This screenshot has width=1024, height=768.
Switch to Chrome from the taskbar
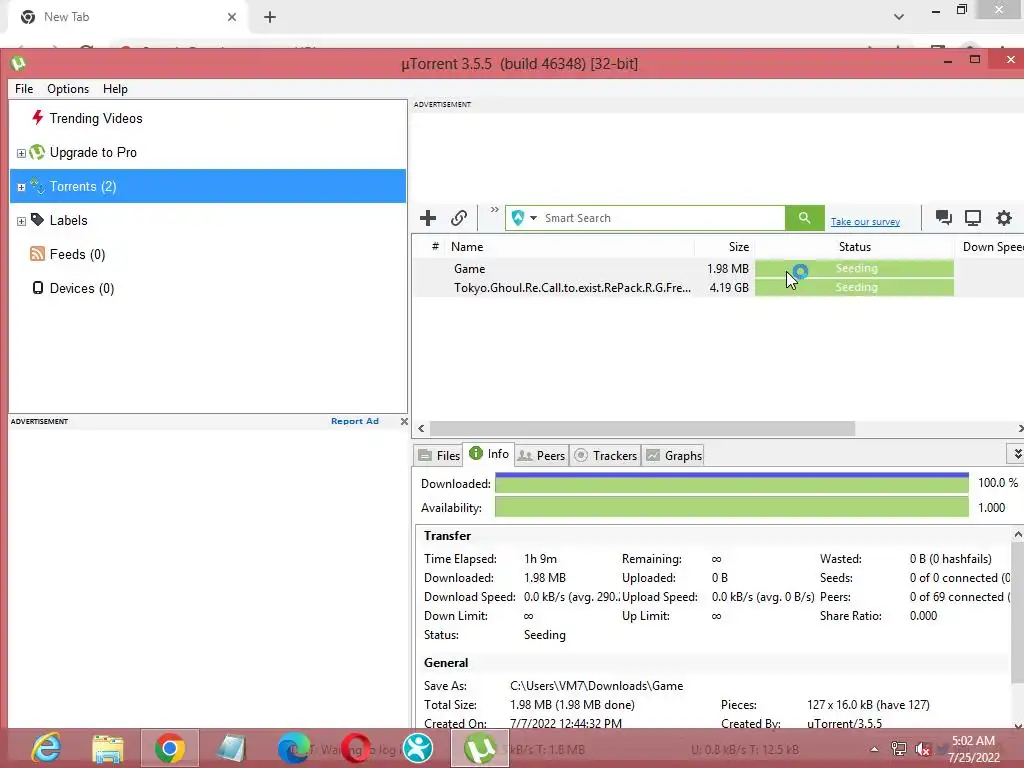[170, 748]
